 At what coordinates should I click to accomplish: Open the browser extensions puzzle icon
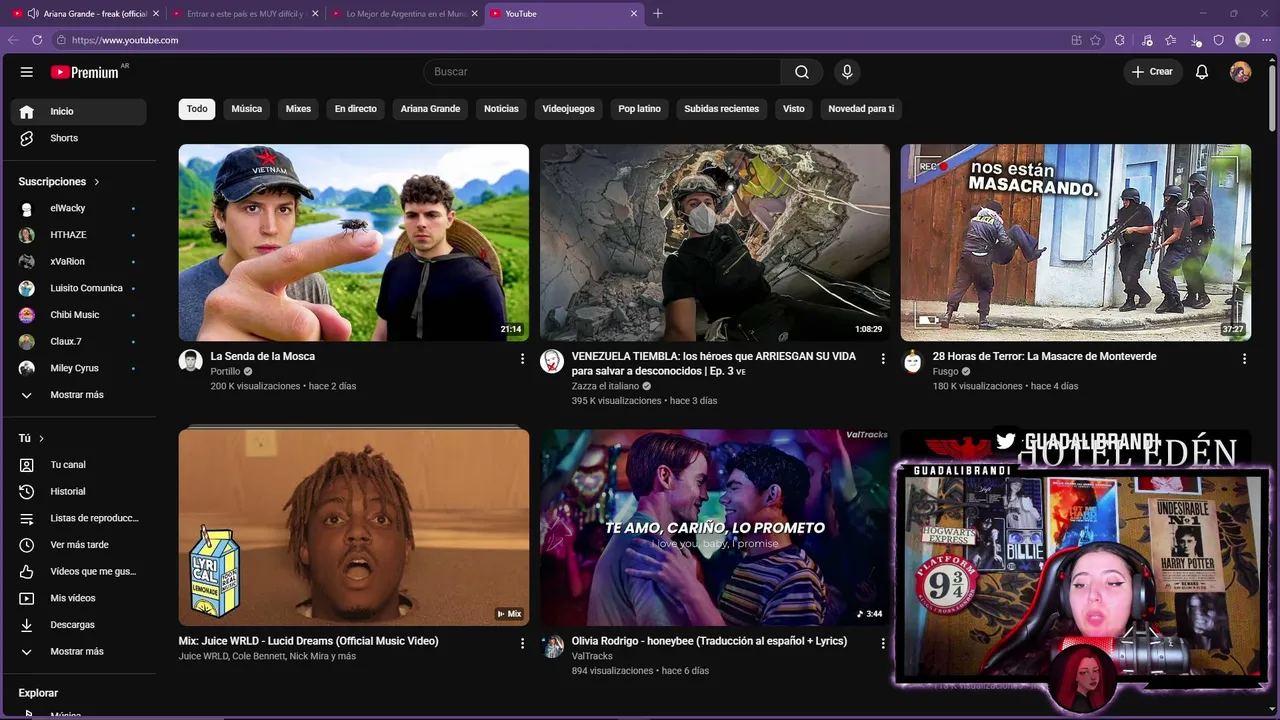click(1119, 40)
